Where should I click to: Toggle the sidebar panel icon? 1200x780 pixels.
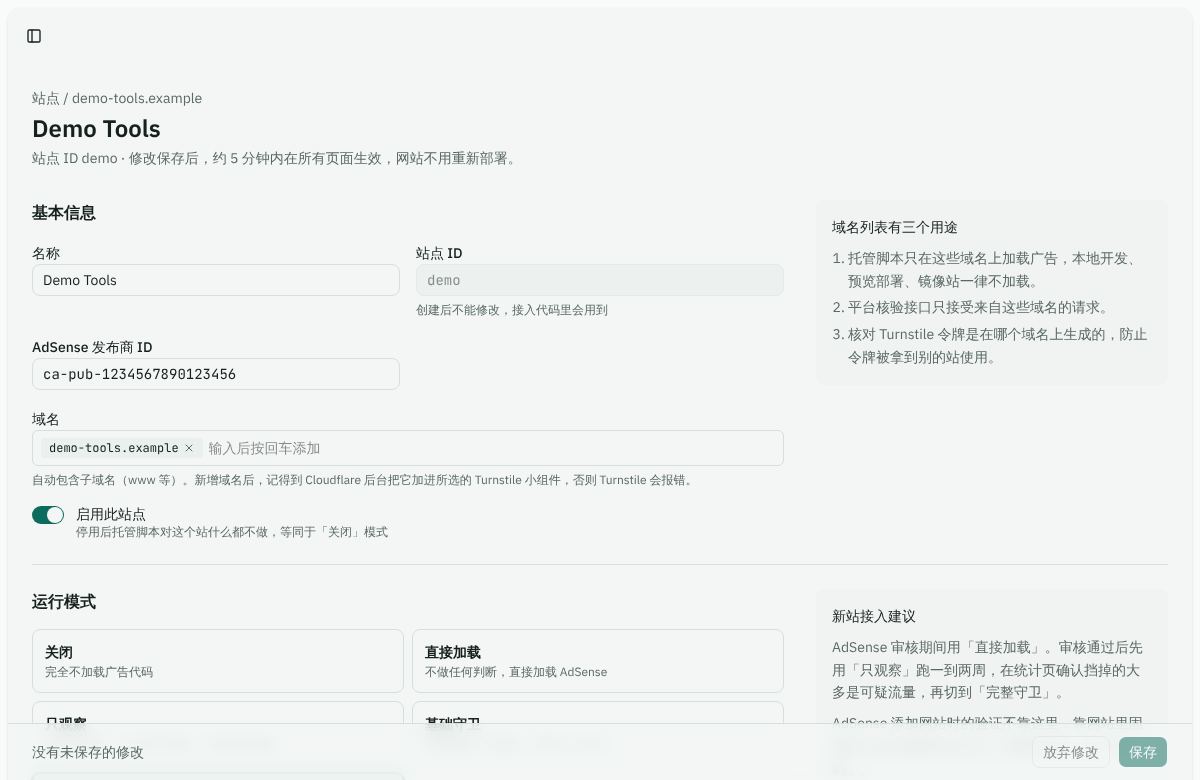[x=34, y=36]
